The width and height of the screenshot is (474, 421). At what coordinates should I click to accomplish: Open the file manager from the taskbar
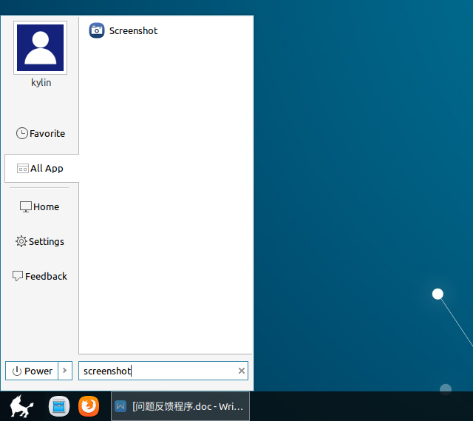click(x=59, y=406)
